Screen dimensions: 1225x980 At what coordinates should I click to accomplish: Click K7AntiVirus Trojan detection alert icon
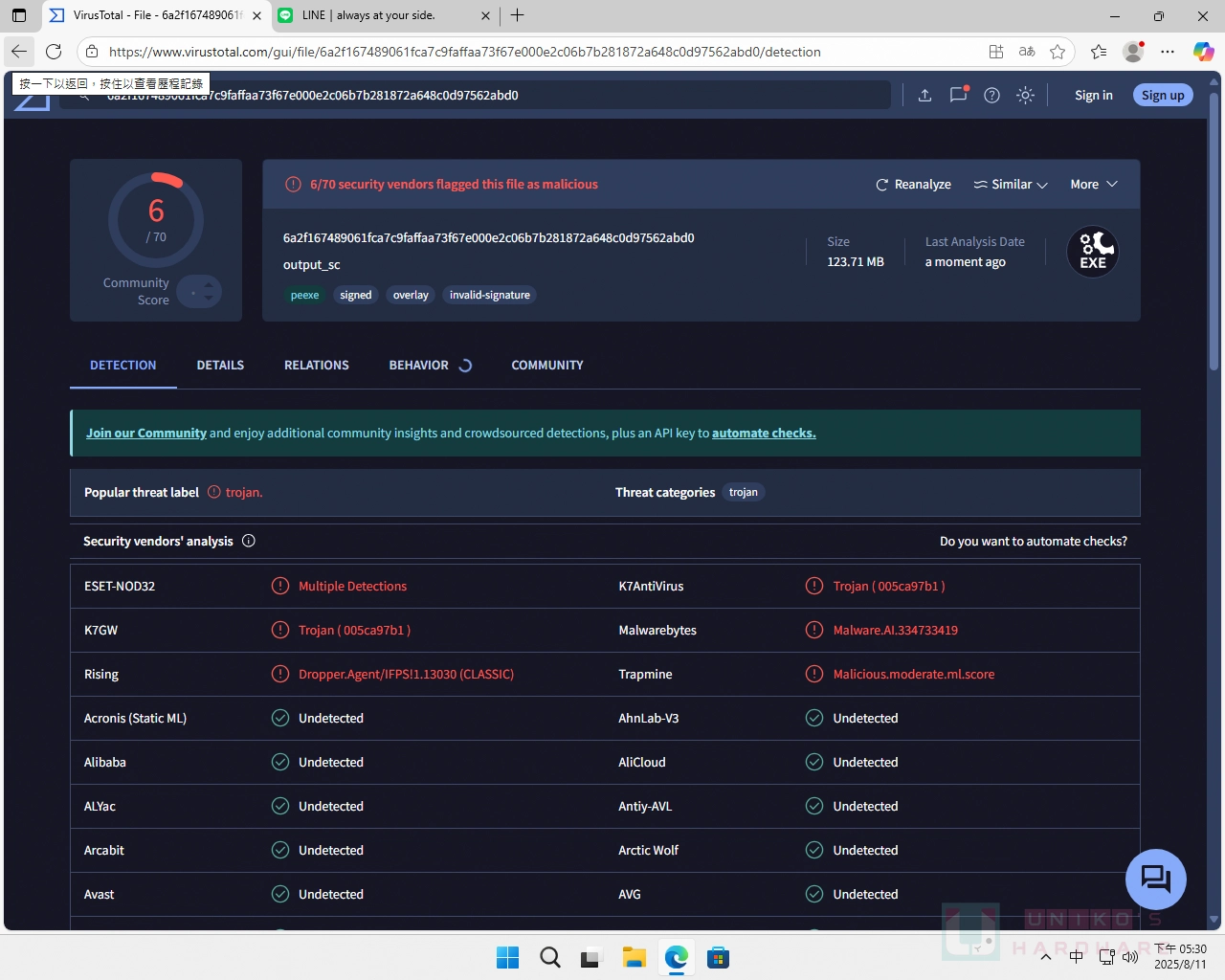pos(814,586)
